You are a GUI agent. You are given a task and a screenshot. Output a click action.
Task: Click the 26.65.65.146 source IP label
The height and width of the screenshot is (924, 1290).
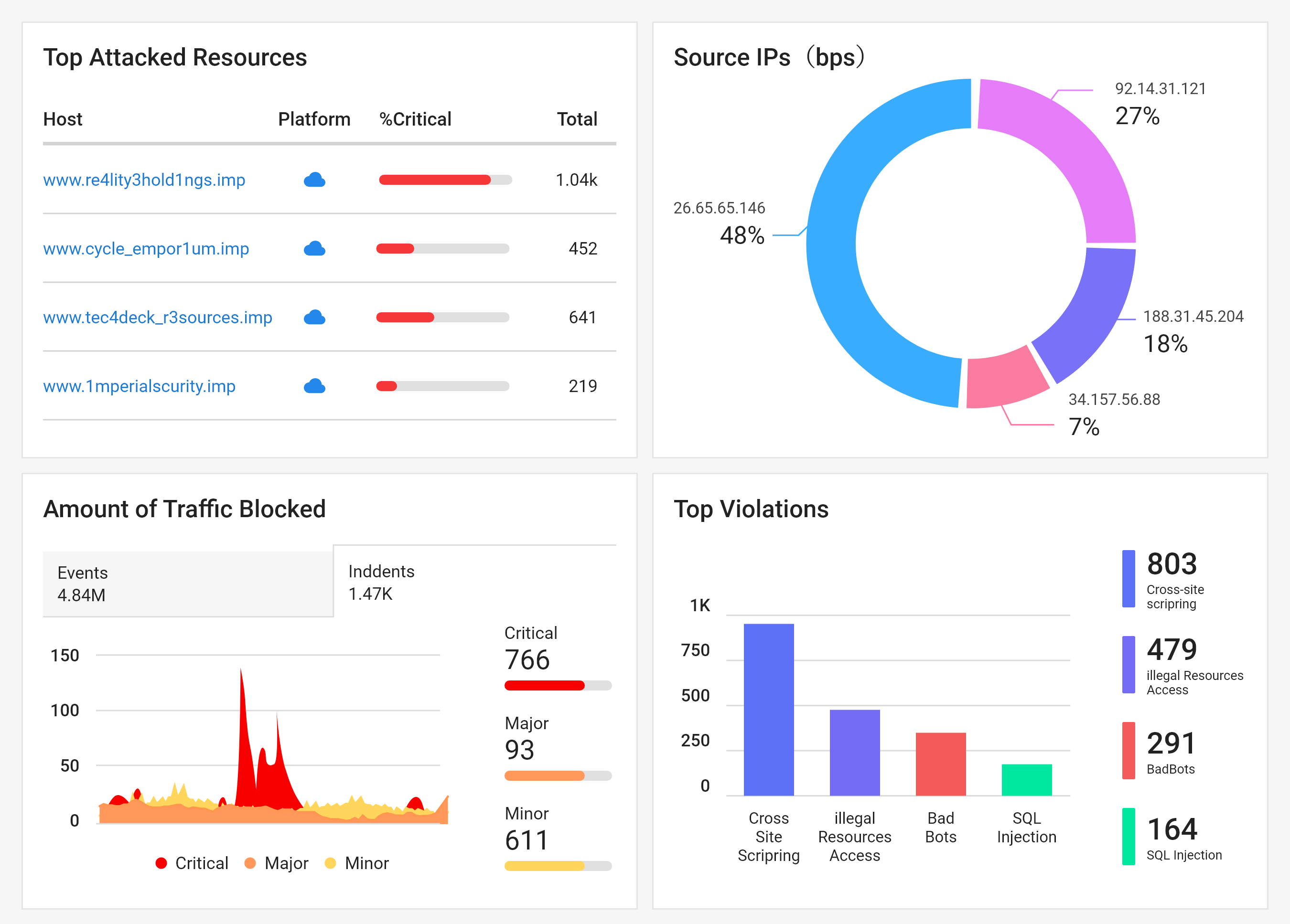point(719,208)
